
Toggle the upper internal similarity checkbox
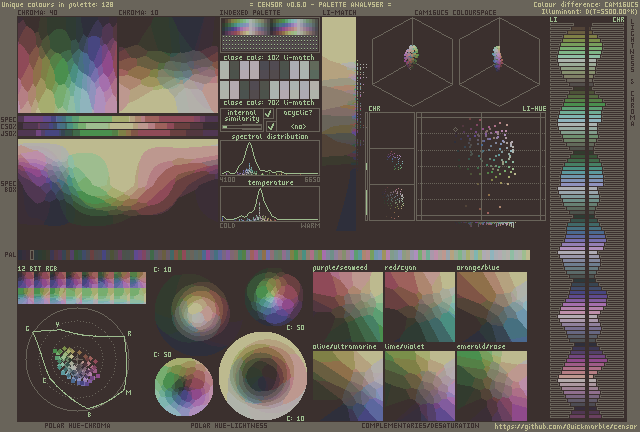click(x=268, y=114)
